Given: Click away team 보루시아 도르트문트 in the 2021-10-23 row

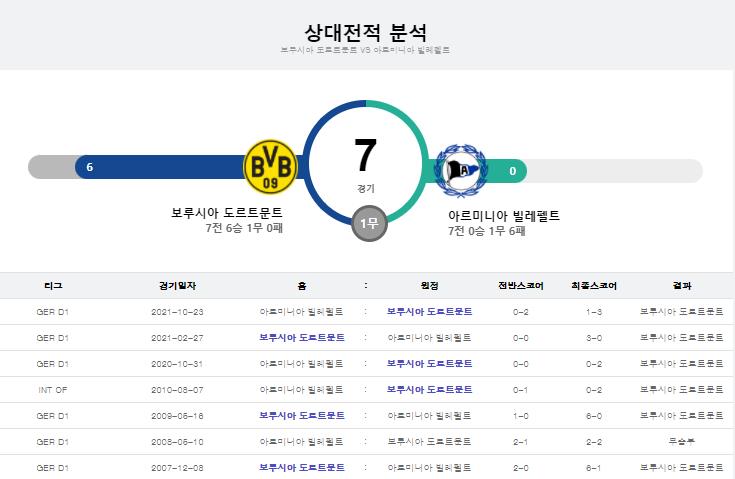Looking at the screenshot, I should point(429,312).
